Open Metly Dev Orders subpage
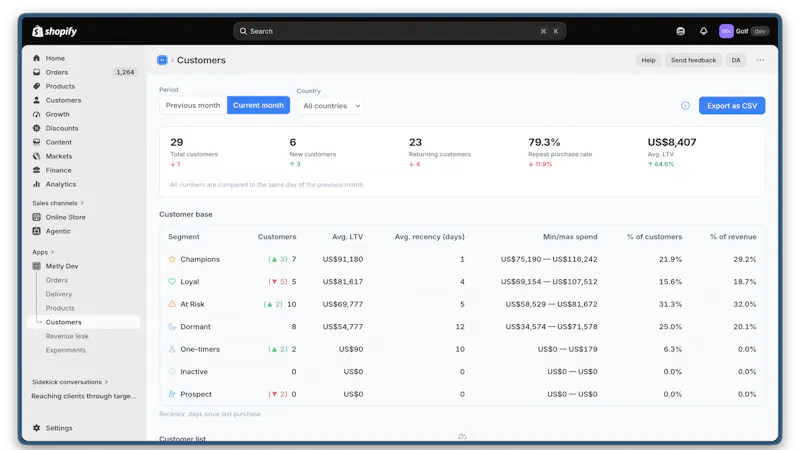Viewport: 800px width, 450px height. 57,280
